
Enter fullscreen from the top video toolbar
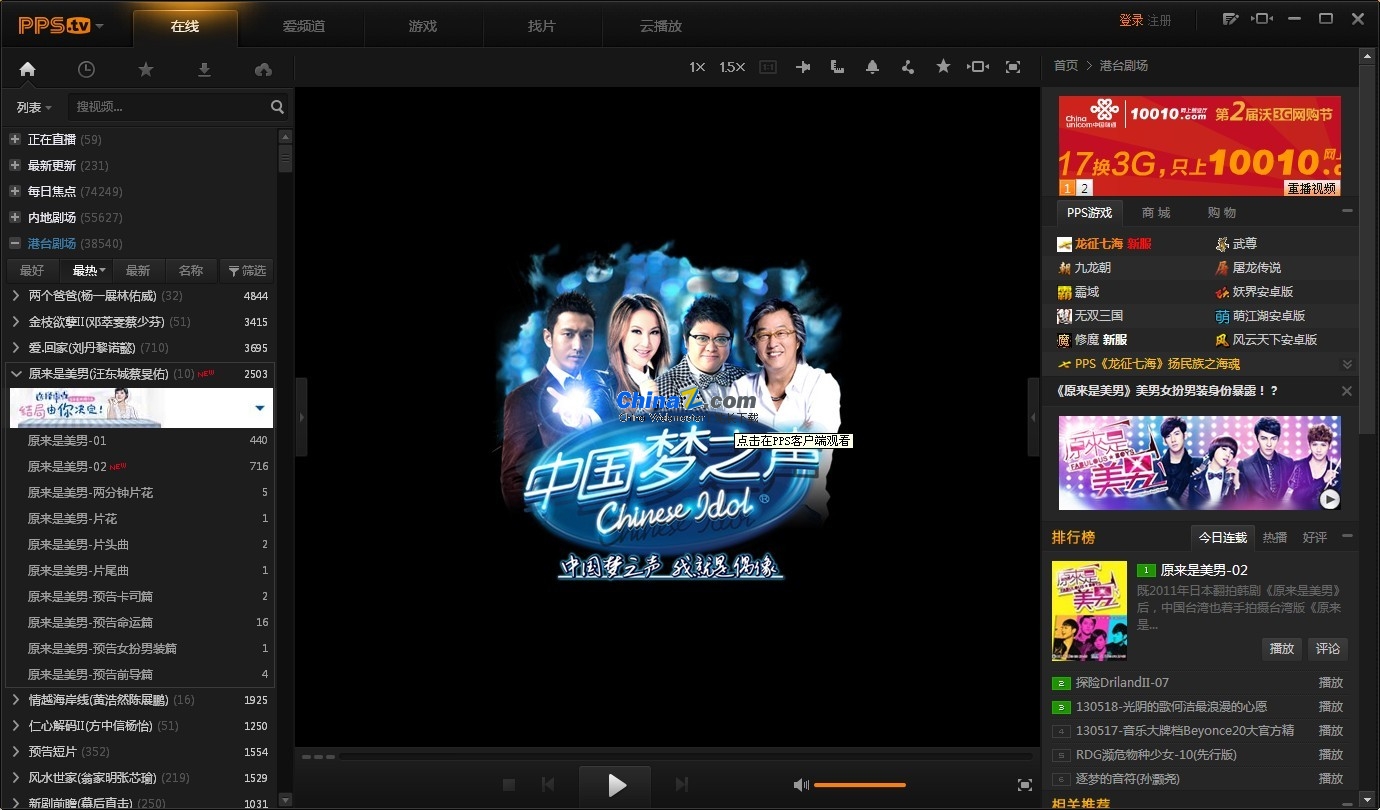(x=1013, y=67)
